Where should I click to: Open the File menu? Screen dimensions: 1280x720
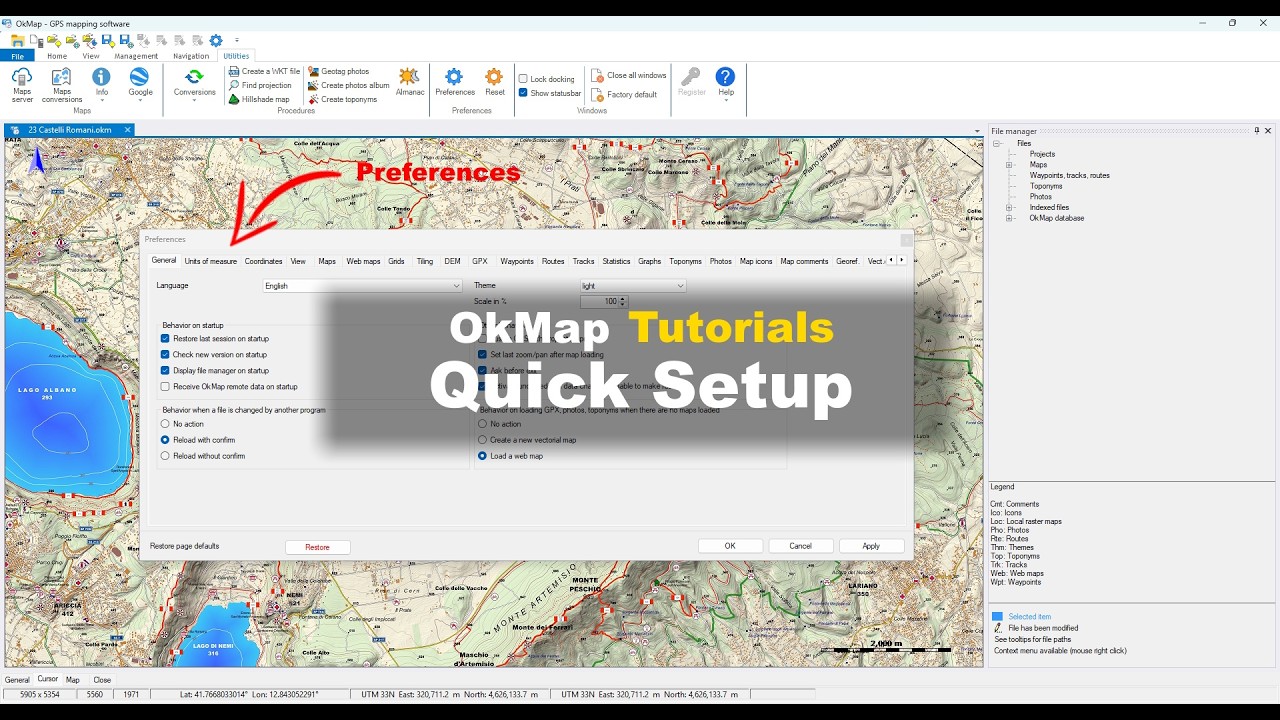[18, 56]
